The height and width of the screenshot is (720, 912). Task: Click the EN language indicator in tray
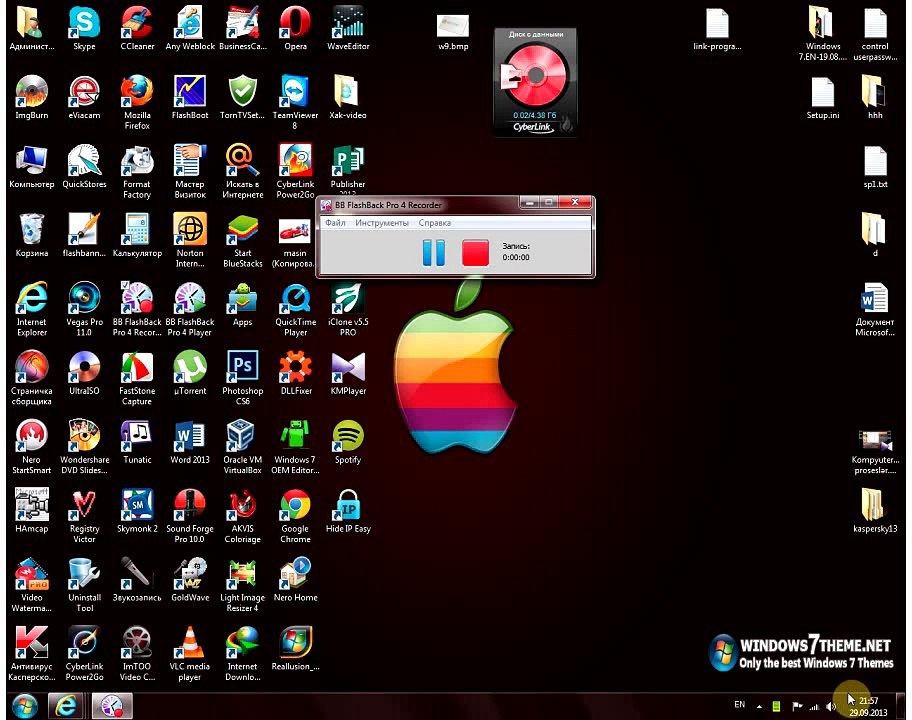pyautogui.click(x=739, y=704)
